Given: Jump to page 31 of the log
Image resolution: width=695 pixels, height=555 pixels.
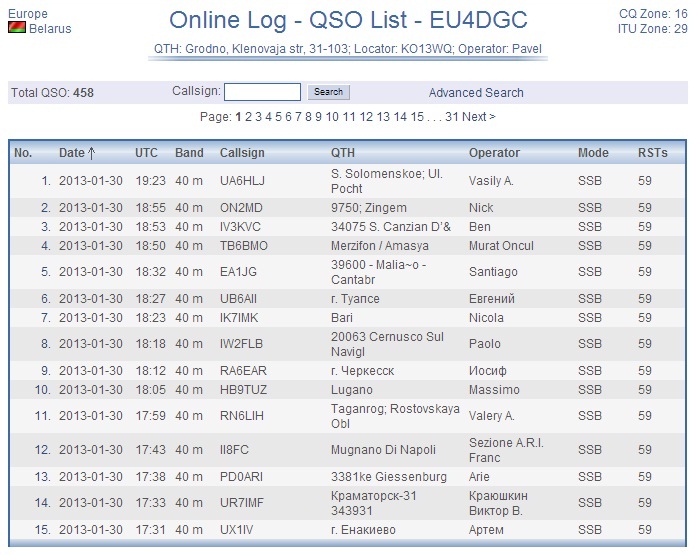Looking at the screenshot, I should 451,117.
